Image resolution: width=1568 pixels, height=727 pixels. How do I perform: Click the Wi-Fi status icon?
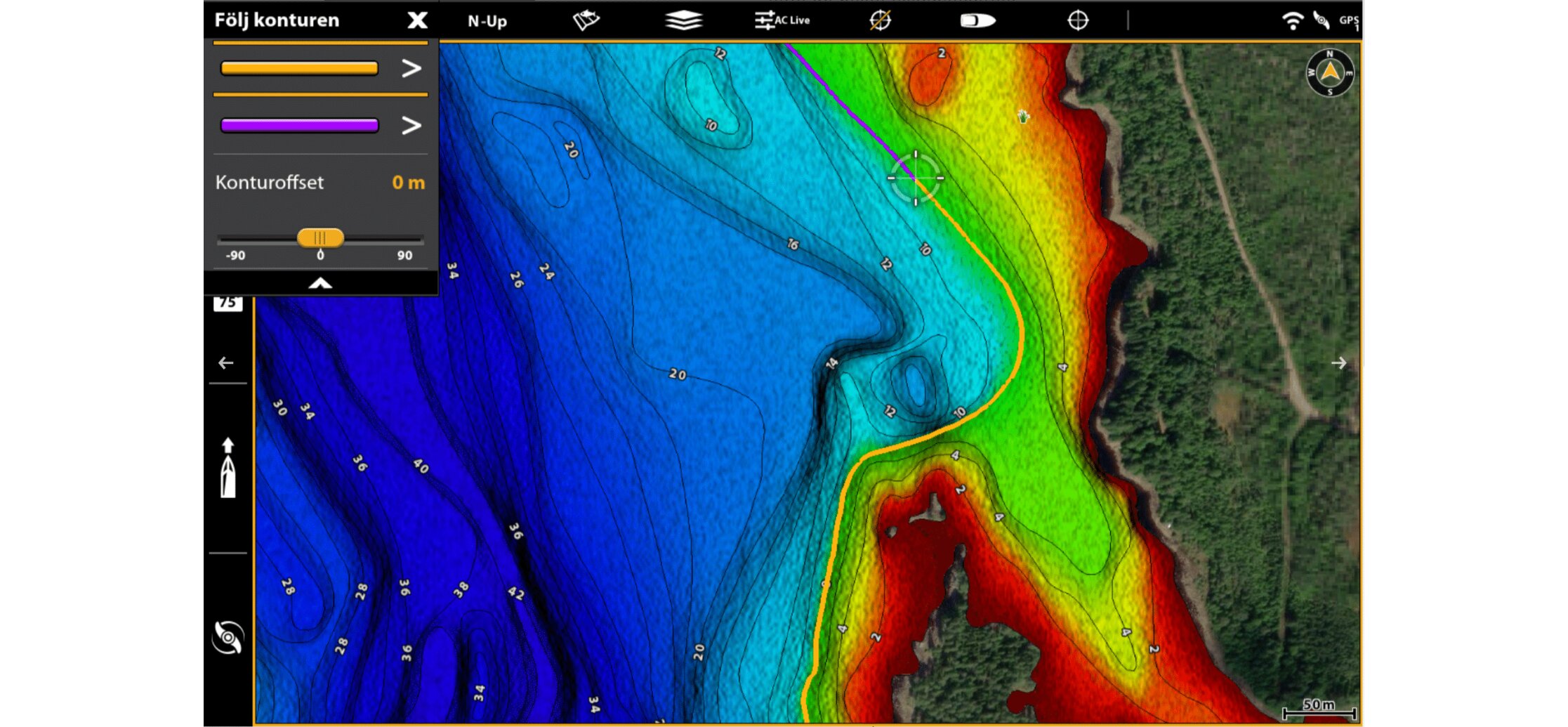[x=1291, y=20]
